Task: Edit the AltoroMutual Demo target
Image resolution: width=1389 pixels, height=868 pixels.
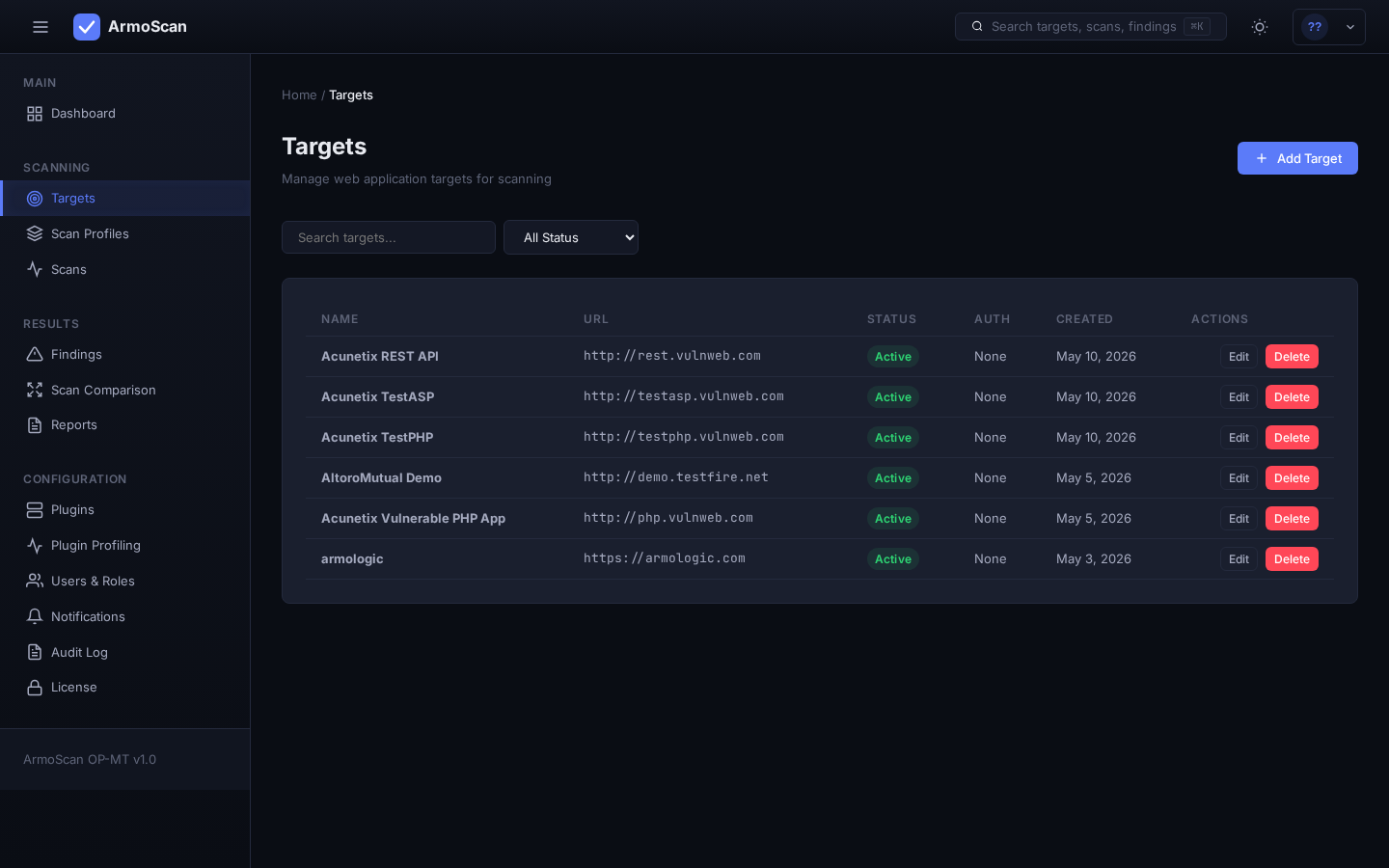Action: click(1239, 478)
